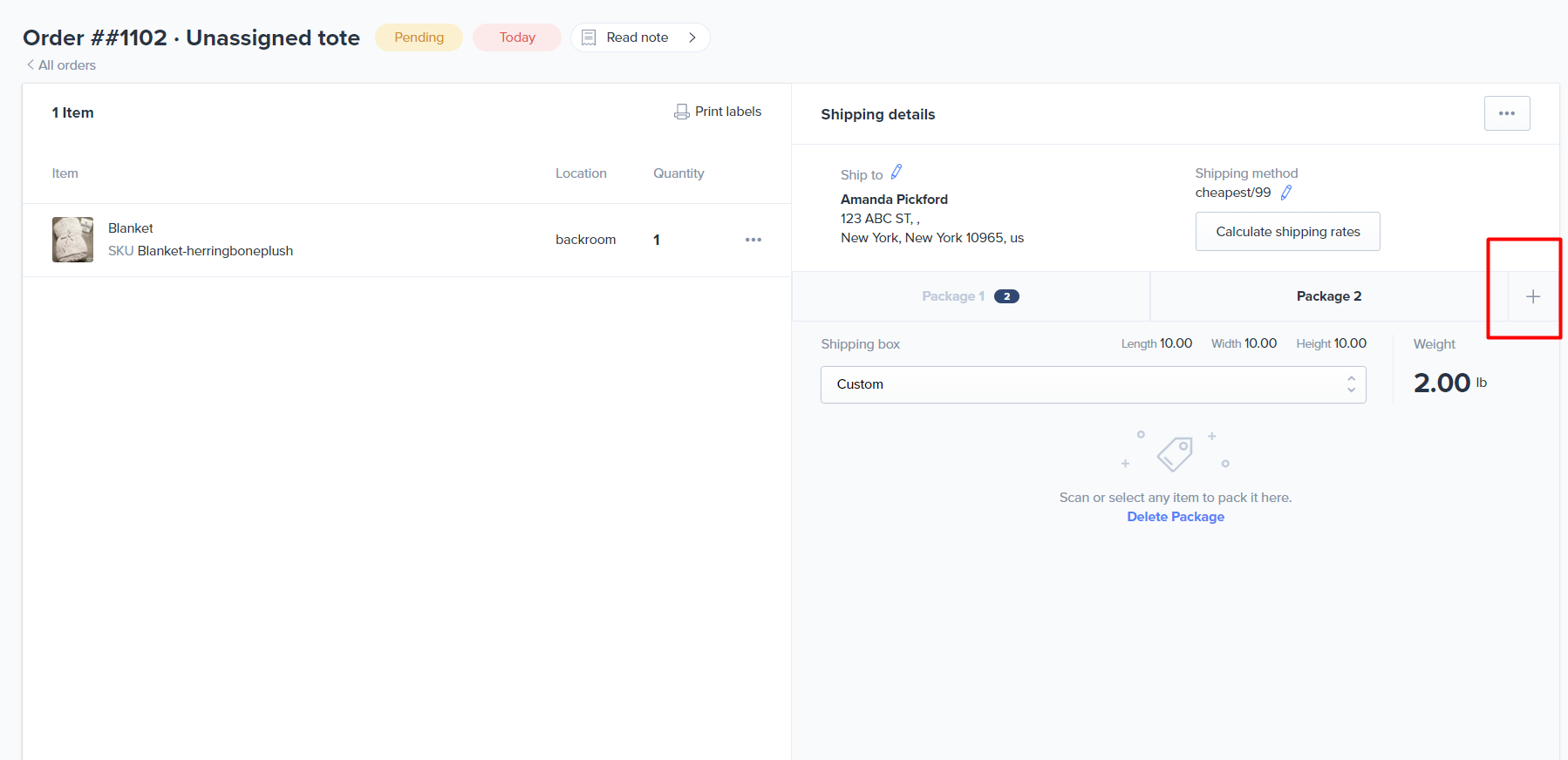Select the Package 2 tab
Viewport: 1568px width, 760px height.
click(x=1328, y=296)
